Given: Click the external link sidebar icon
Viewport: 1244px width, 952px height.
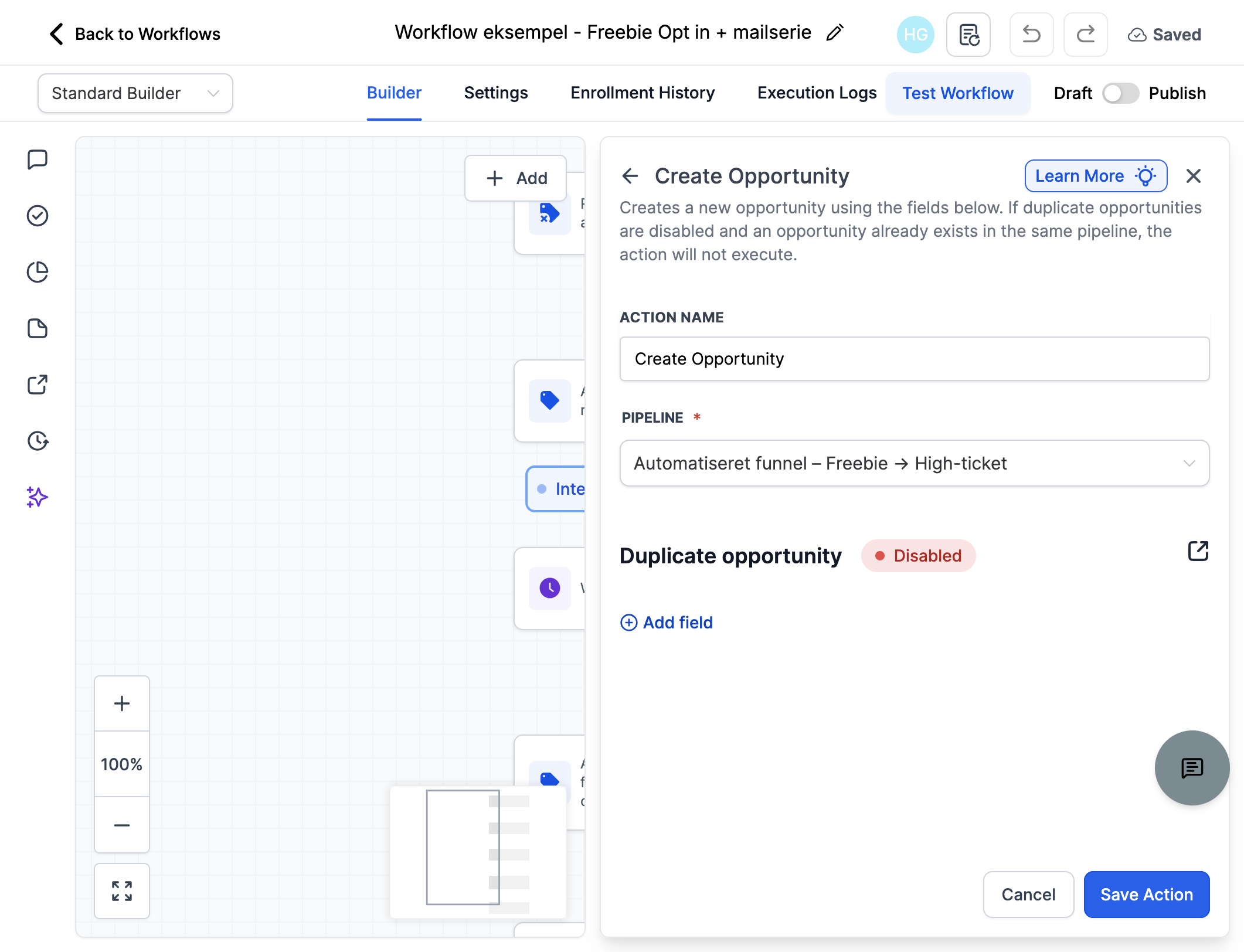Looking at the screenshot, I should click(x=38, y=385).
